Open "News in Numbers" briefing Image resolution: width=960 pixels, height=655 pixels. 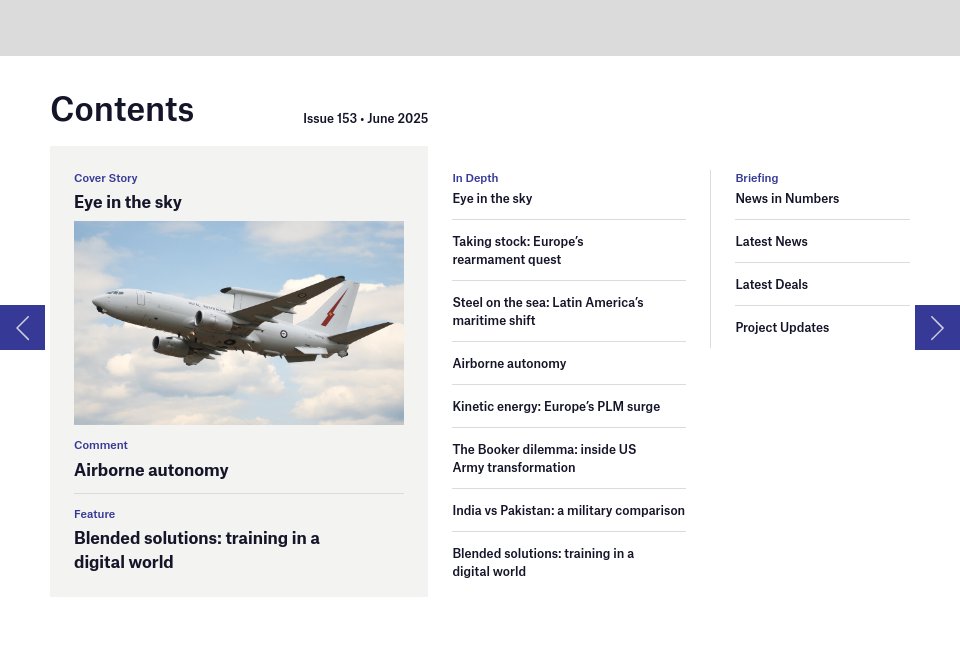tap(787, 199)
